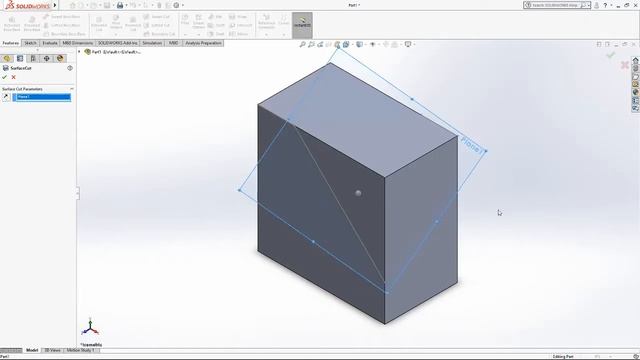Open the Print dropdown arrow

pos(127,5)
